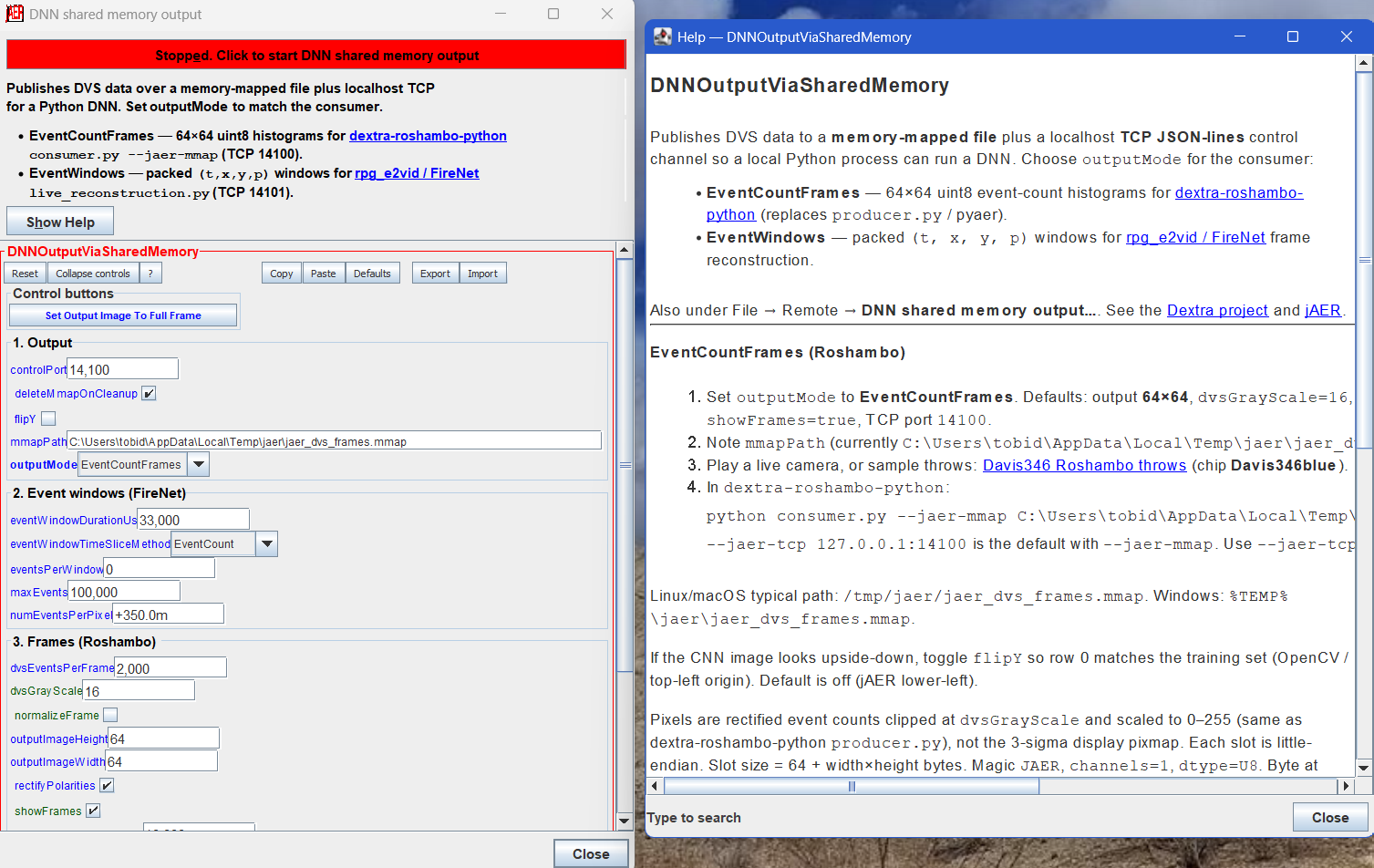The image size is (1374, 868).
Task: Click the Help window horizontal scrollbar thumb
Action: (x=852, y=786)
